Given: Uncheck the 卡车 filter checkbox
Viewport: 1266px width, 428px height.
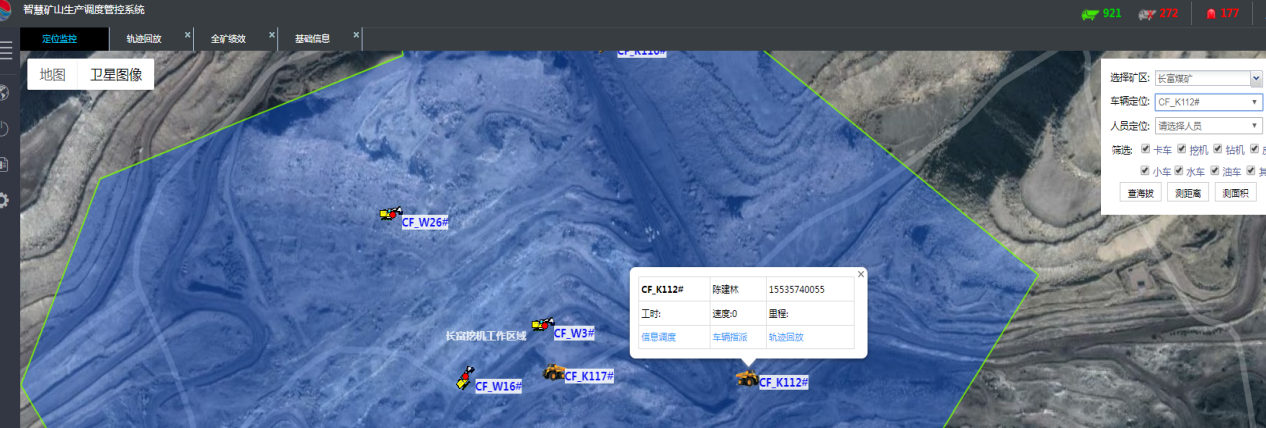Looking at the screenshot, I should pyautogui.click(x=1146, y=149).
